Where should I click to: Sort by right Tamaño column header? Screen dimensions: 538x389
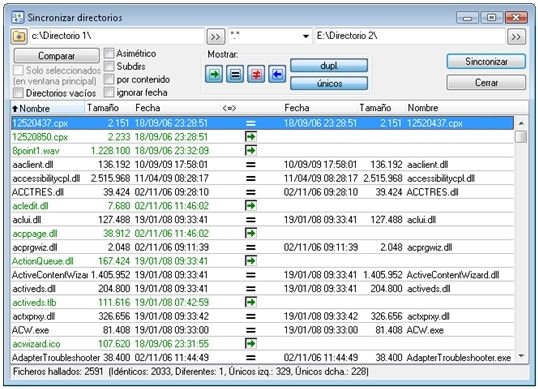click(x=381, y=108)
